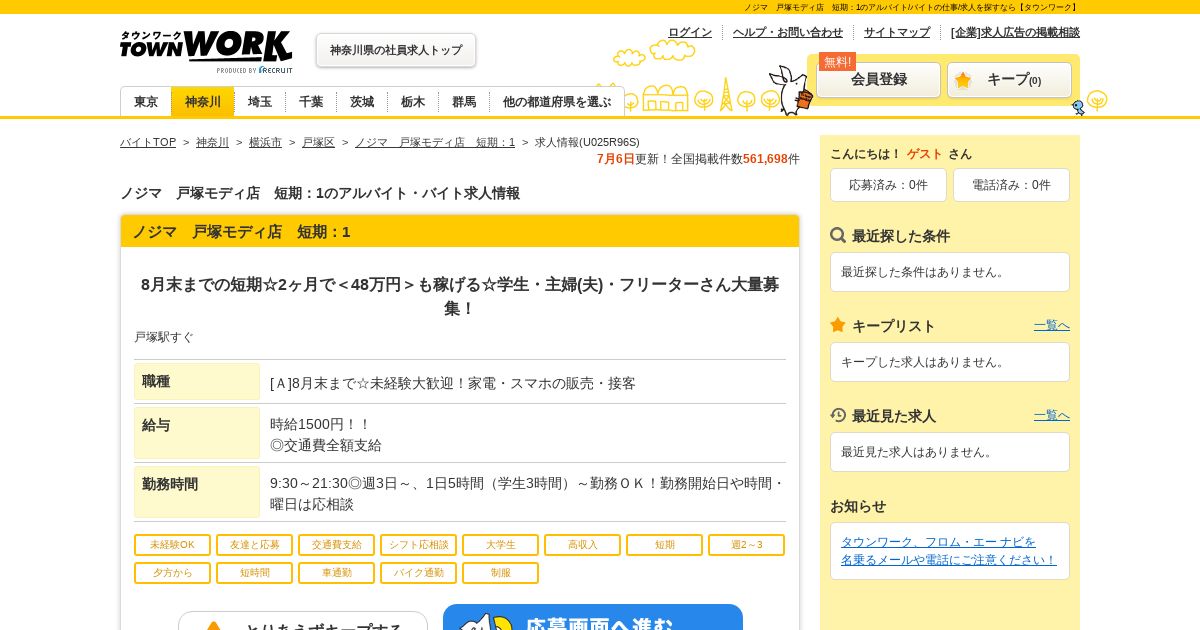
Task: Click the 大学生 tag
Action: [500, 545]
